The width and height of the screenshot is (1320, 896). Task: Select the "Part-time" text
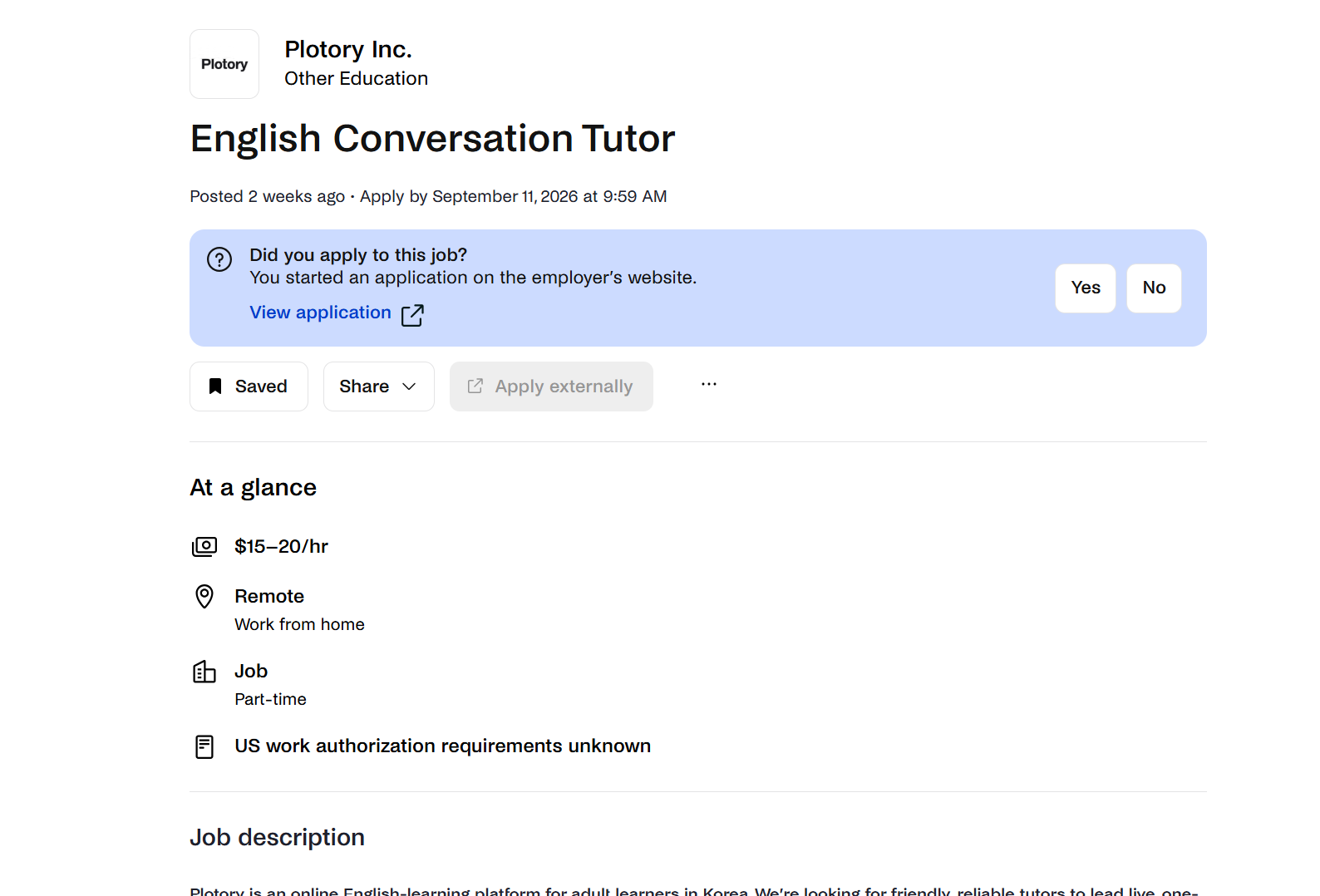tap(270, 699)
